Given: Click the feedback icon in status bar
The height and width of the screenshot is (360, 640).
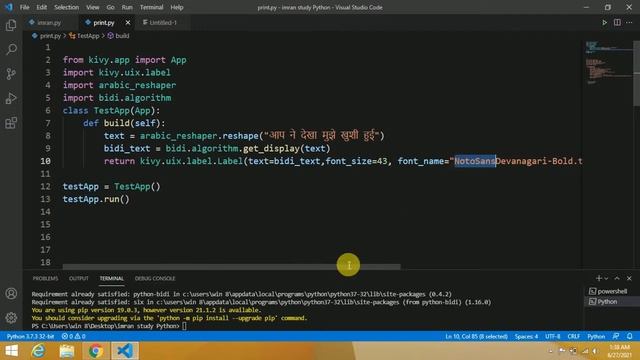Looking at the screenshot, I should (x=616, y=336).
